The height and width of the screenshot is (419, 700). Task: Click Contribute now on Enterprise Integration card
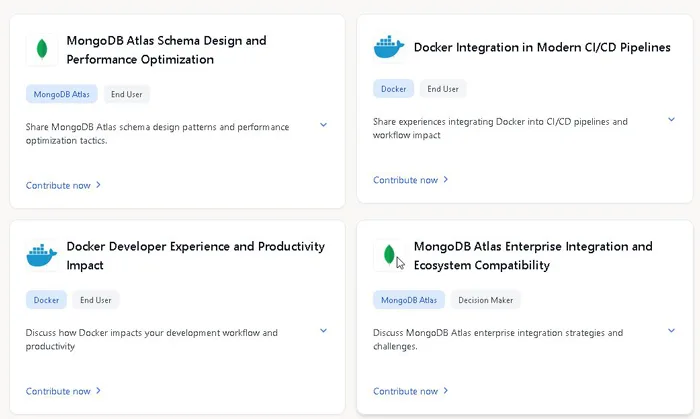[410, 391]
